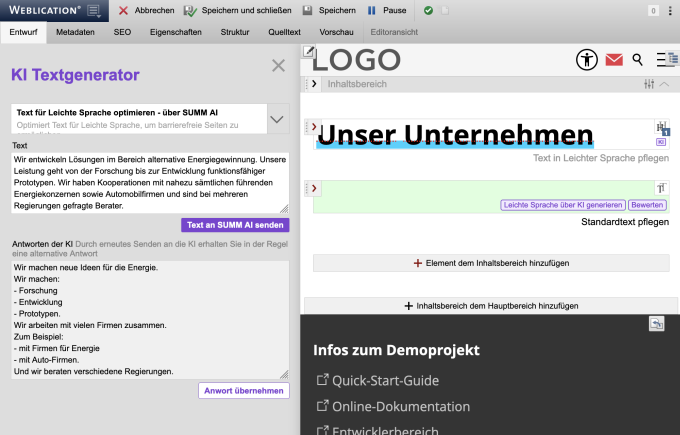Screen dimensions: 680x435
Task: Click the Speichern und schließen disk icon
Action: point(190,10)
